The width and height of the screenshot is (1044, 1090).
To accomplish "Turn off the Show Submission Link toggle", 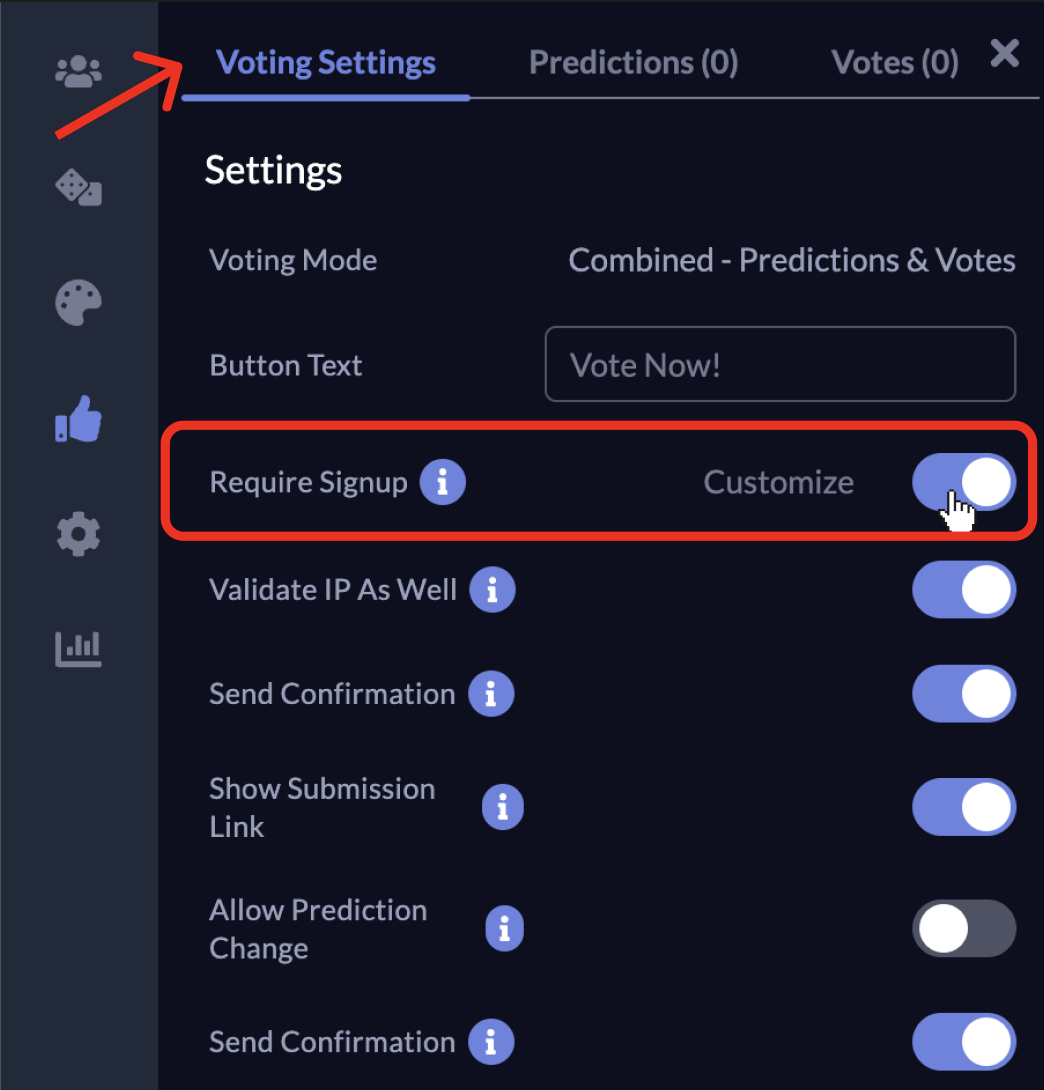I will 963,807.
